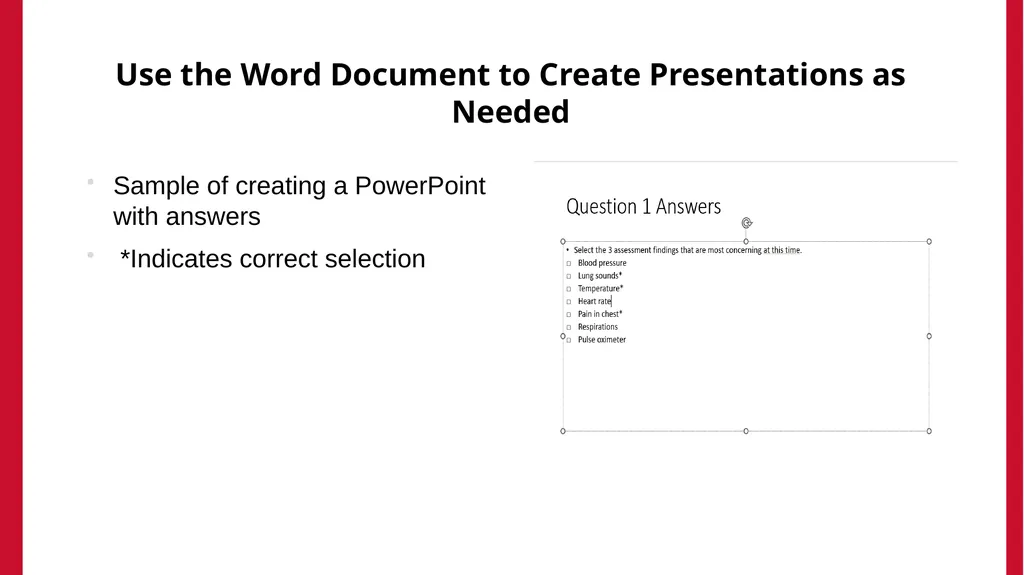This screenshot has width=1024, height=575.
Task: Check the Pulse oximeter checkbox
Action: point(569,340)
